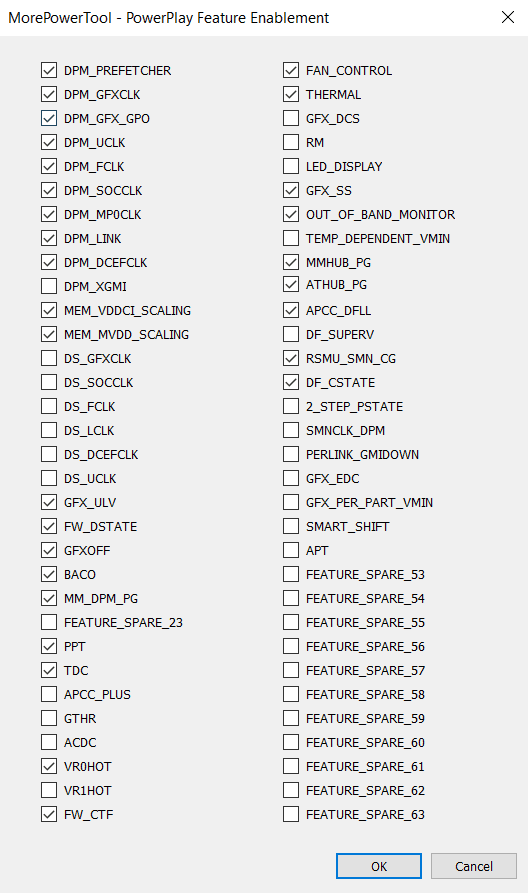The height and width of the screenshot is (893, 528).
Task: Toggle the BACO checkbox
Action: click(x=49, y=574)
